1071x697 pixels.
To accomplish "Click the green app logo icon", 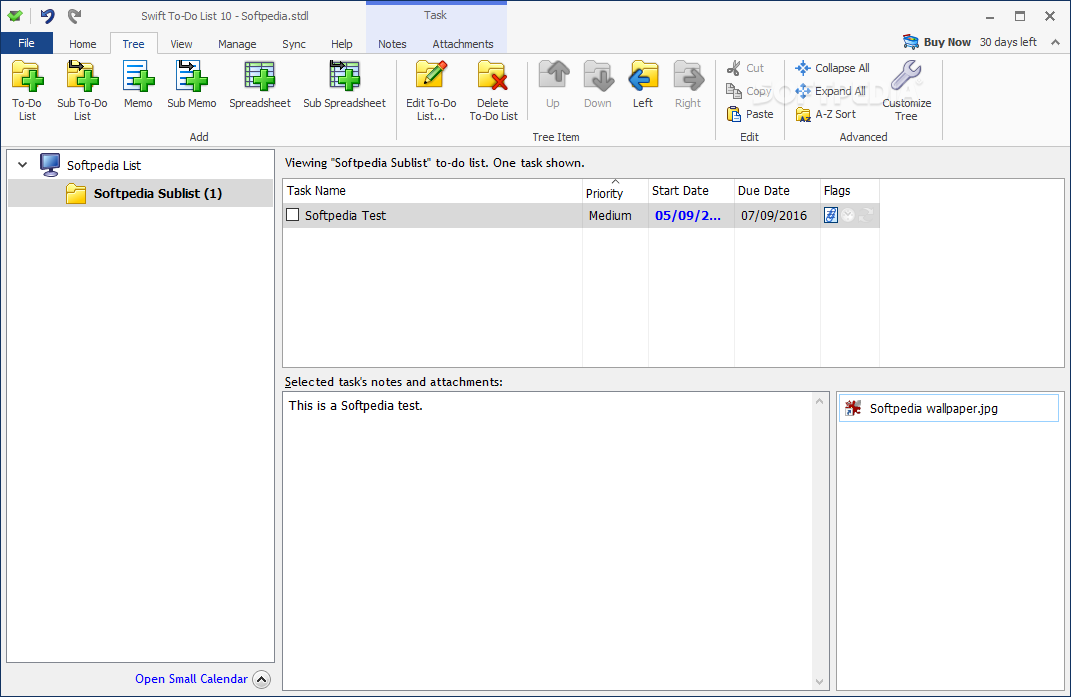I will click(x=14, y=16).
